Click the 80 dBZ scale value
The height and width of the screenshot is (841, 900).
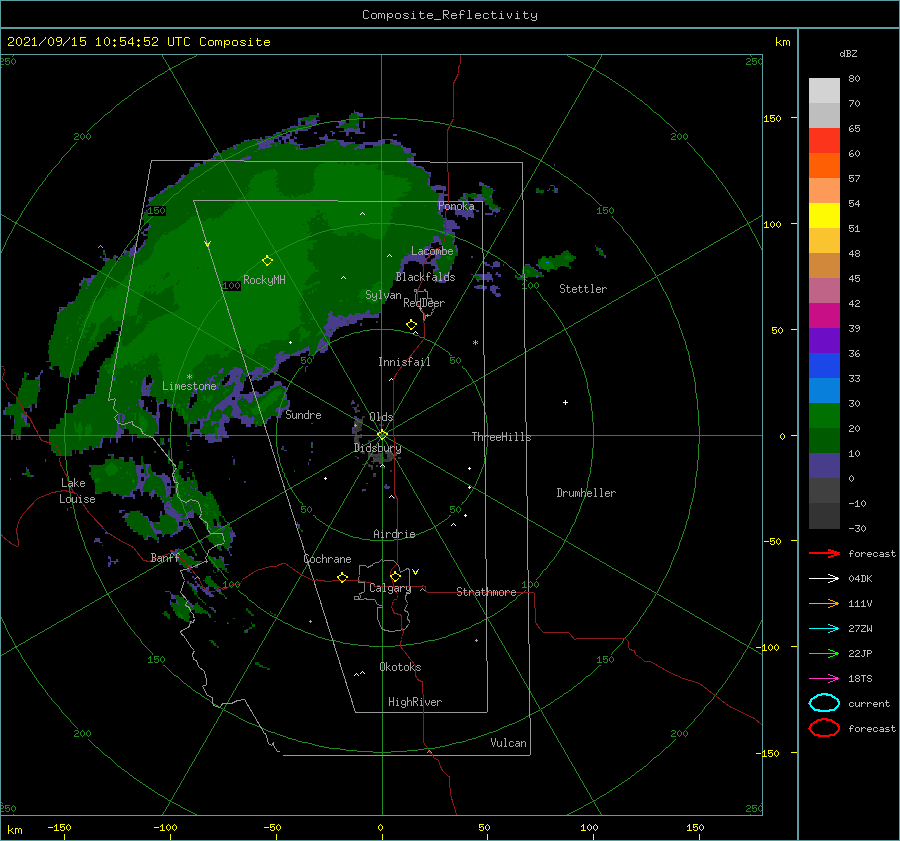coord(854,78)
